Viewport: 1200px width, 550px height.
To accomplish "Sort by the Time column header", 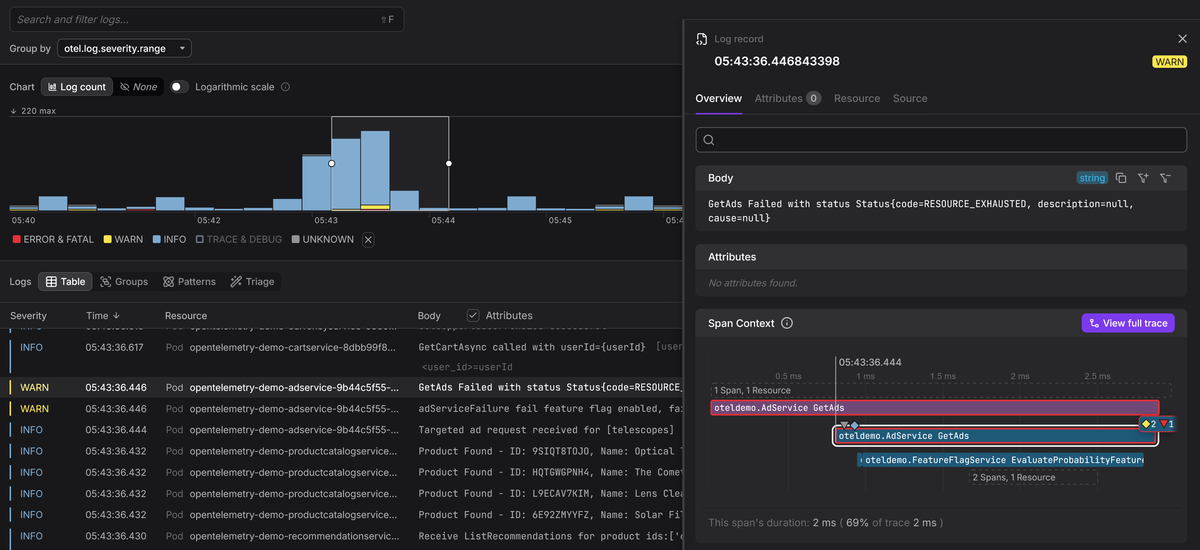I will point(97,315).
